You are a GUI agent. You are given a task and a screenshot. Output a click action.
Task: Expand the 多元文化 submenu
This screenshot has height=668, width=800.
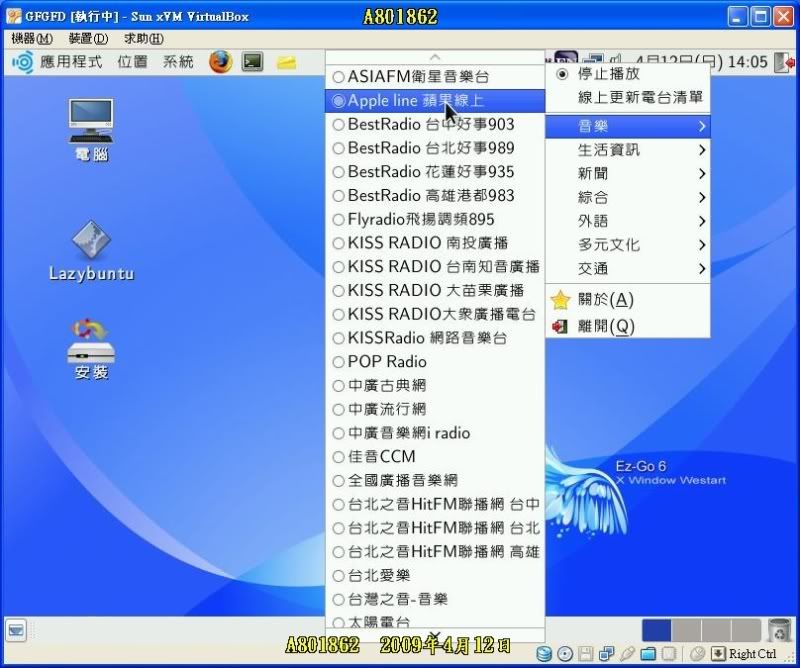[628, 245]
